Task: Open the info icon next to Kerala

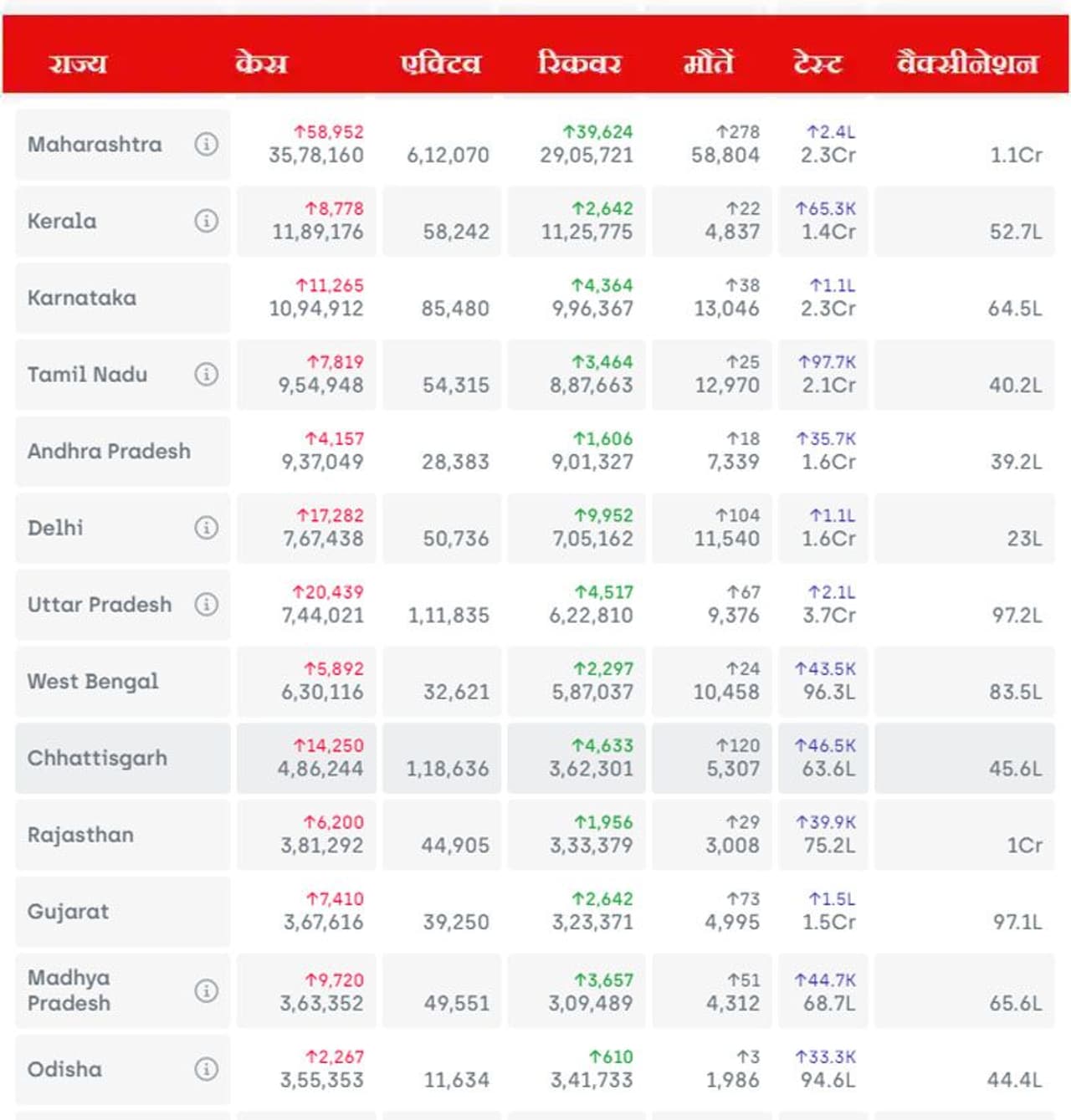Action: tap(206, 221)
